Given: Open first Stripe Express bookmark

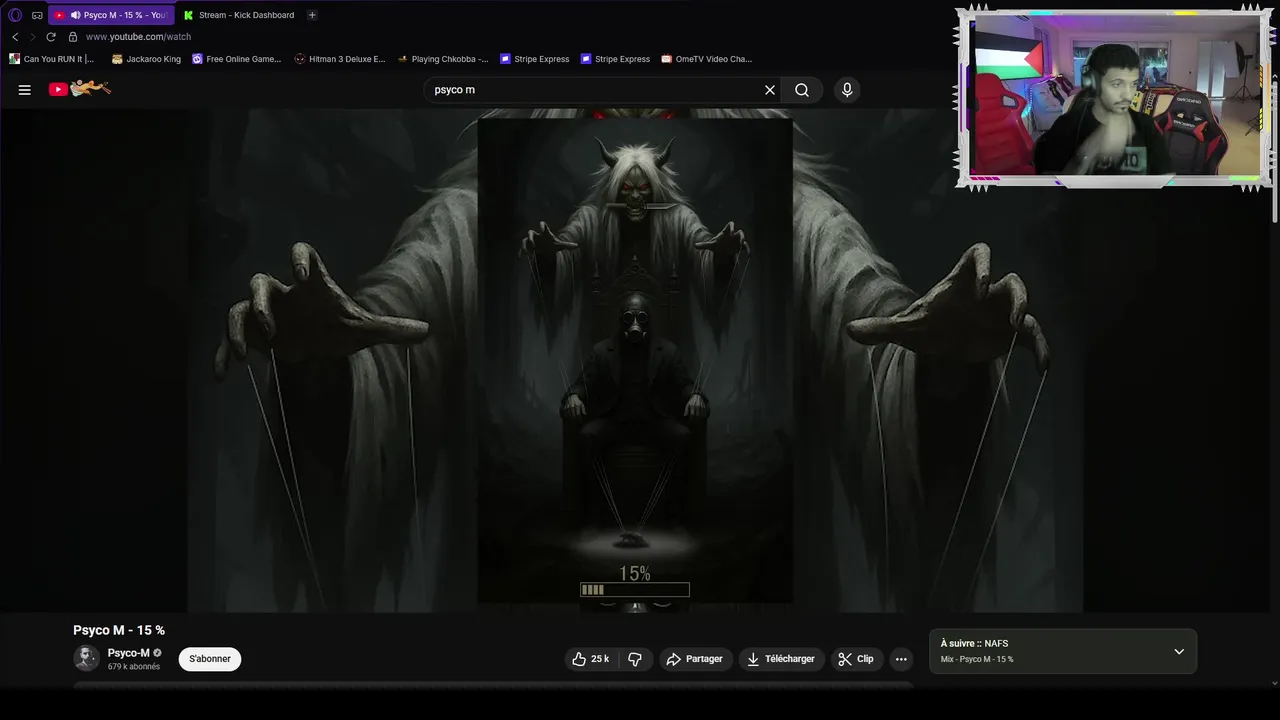Looking at the screenshot, I should click(534, 59).
